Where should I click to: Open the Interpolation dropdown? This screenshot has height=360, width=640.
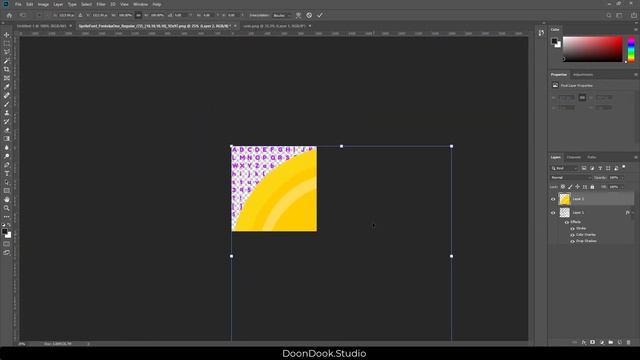(x=282, y=15)
